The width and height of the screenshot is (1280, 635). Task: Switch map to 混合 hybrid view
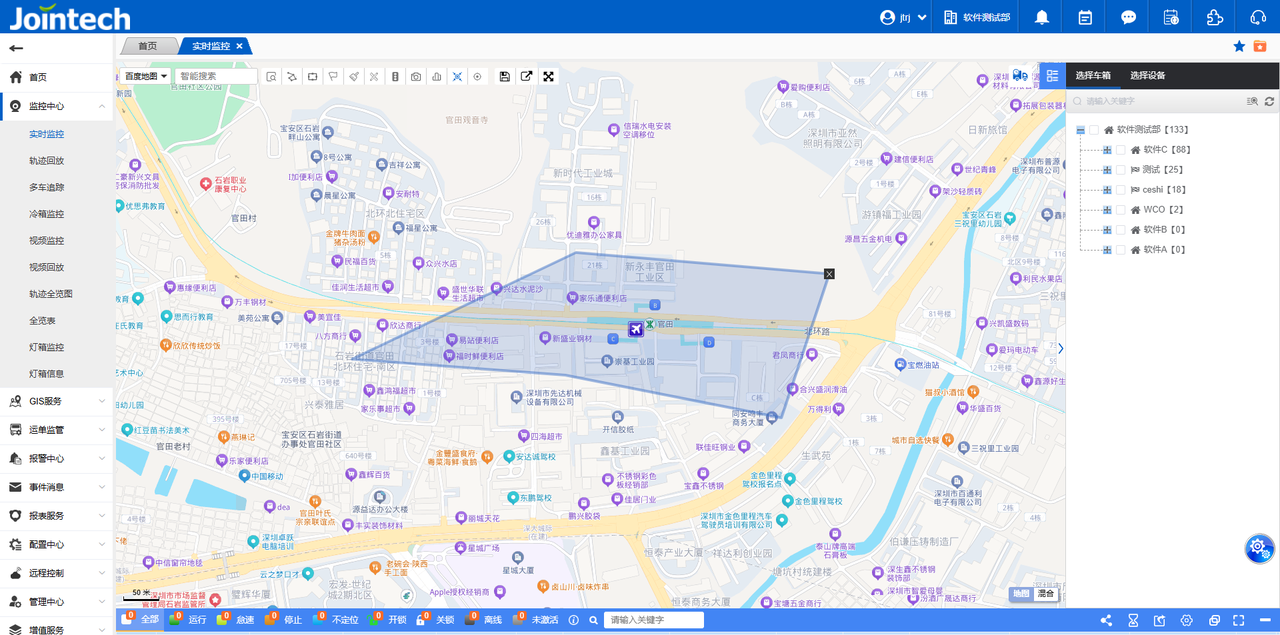(1045, 594)
